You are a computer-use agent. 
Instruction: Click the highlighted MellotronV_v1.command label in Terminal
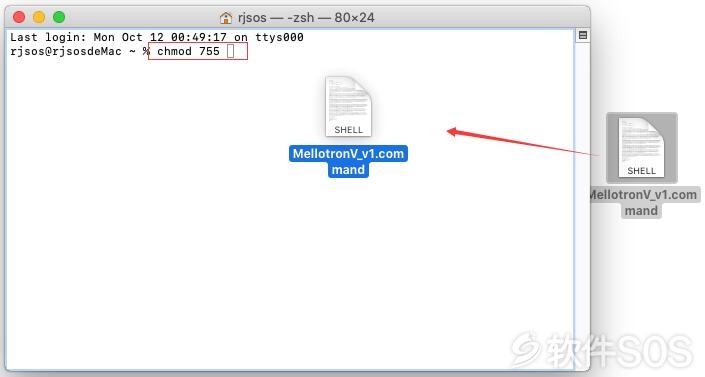coord(348,162)
